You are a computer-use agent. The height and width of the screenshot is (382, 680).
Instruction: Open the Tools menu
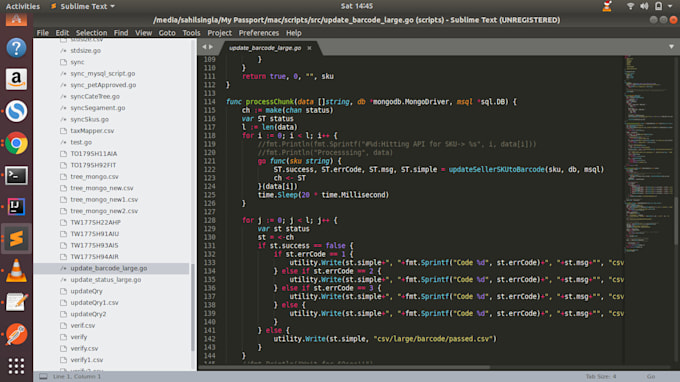(191, 33)
